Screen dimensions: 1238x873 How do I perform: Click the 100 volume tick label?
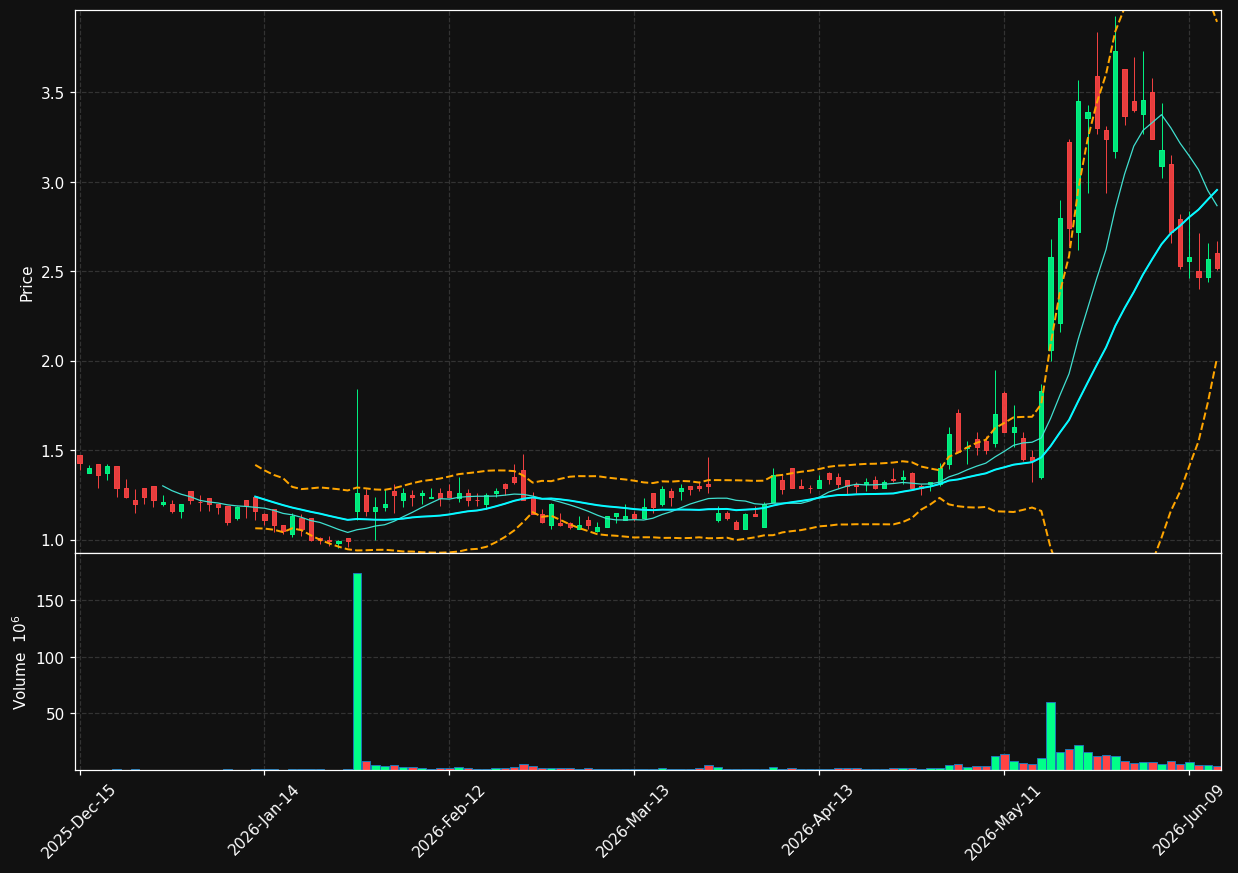(x=52, y=658)
